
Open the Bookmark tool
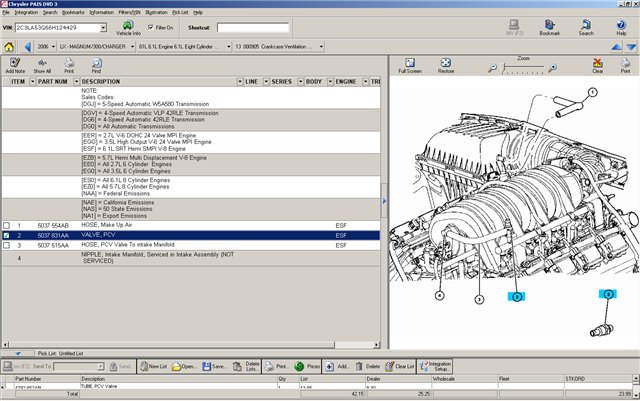tap(549, 27)
